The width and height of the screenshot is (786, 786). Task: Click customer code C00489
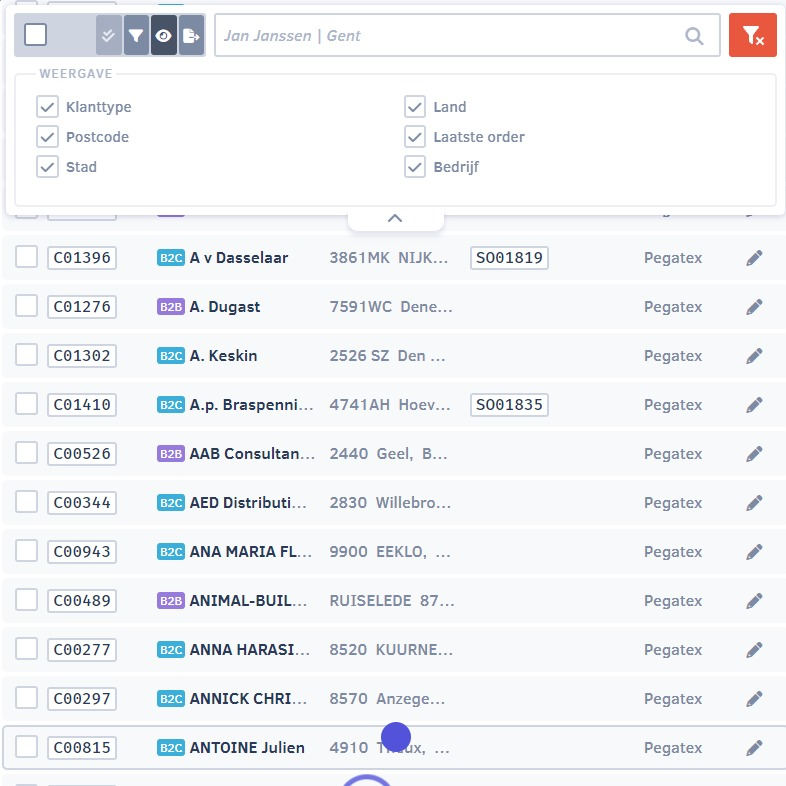click(82, 601)
